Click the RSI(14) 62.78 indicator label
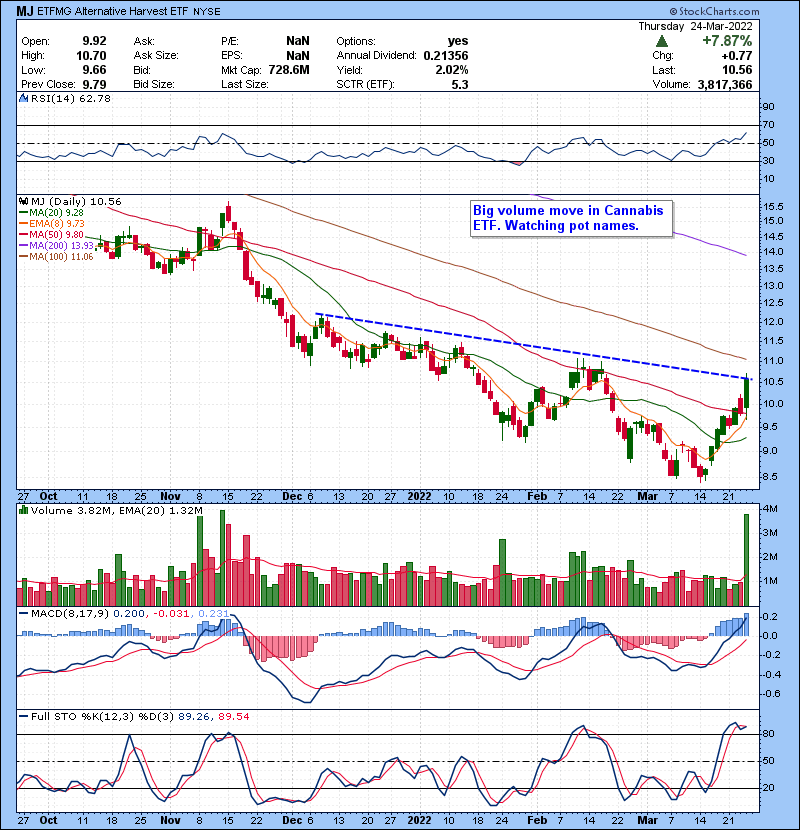The width and height of the screenshot is (800, 830). (71, 98)
